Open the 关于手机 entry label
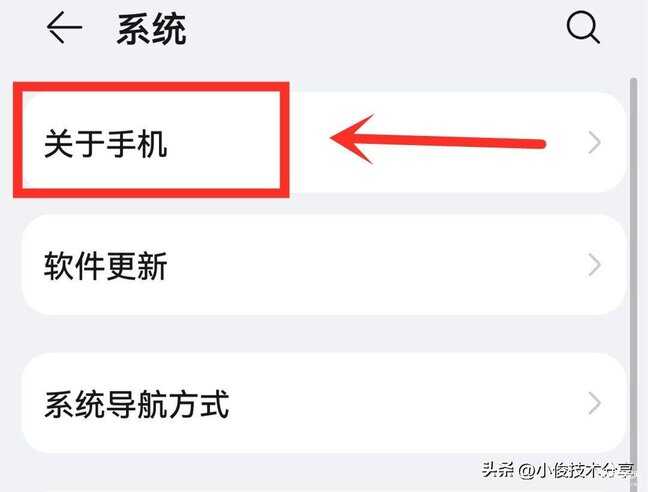The height and width of the screenshot is (492, 648). [x=105, y=143]
